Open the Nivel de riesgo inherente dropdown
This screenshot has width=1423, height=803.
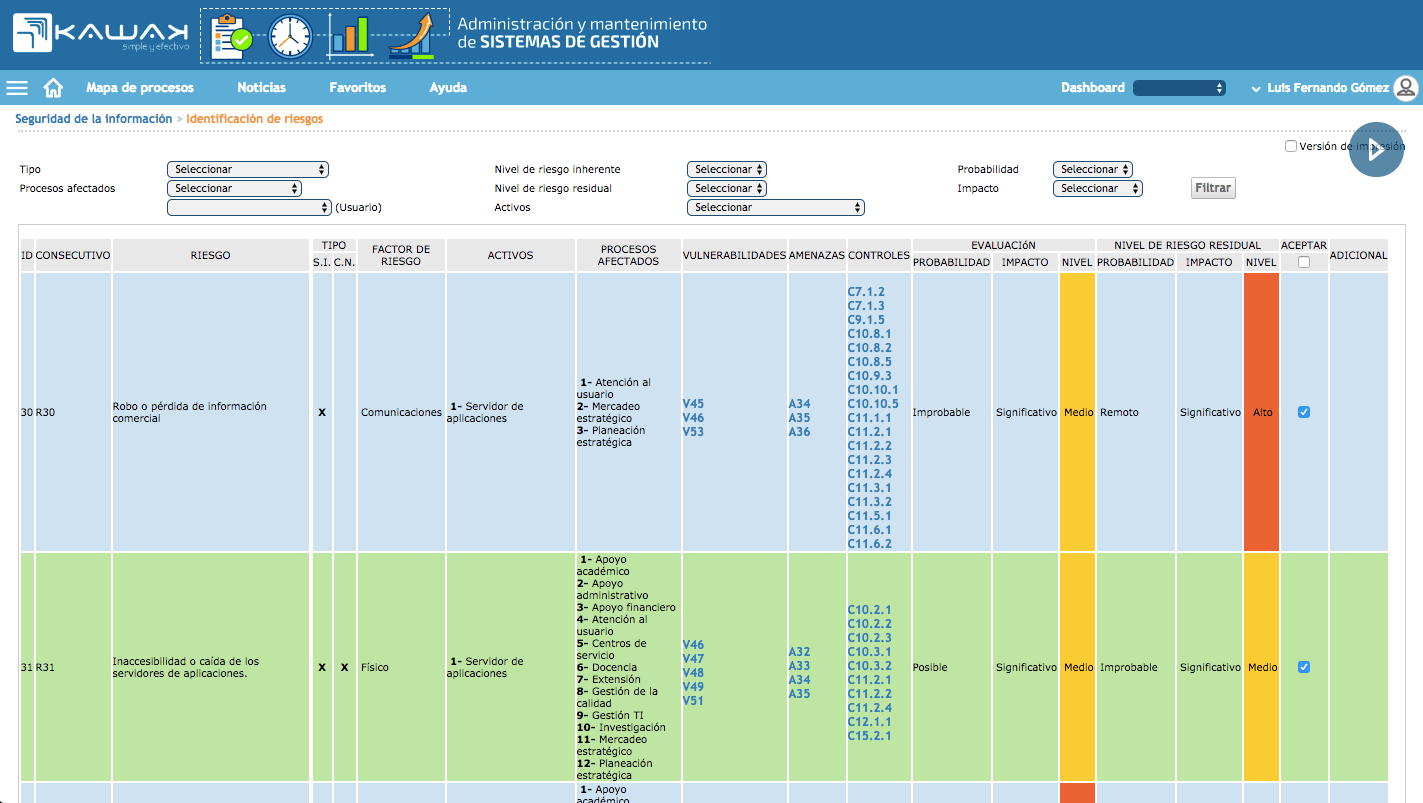pyautogui.click(x=727, y=169)
